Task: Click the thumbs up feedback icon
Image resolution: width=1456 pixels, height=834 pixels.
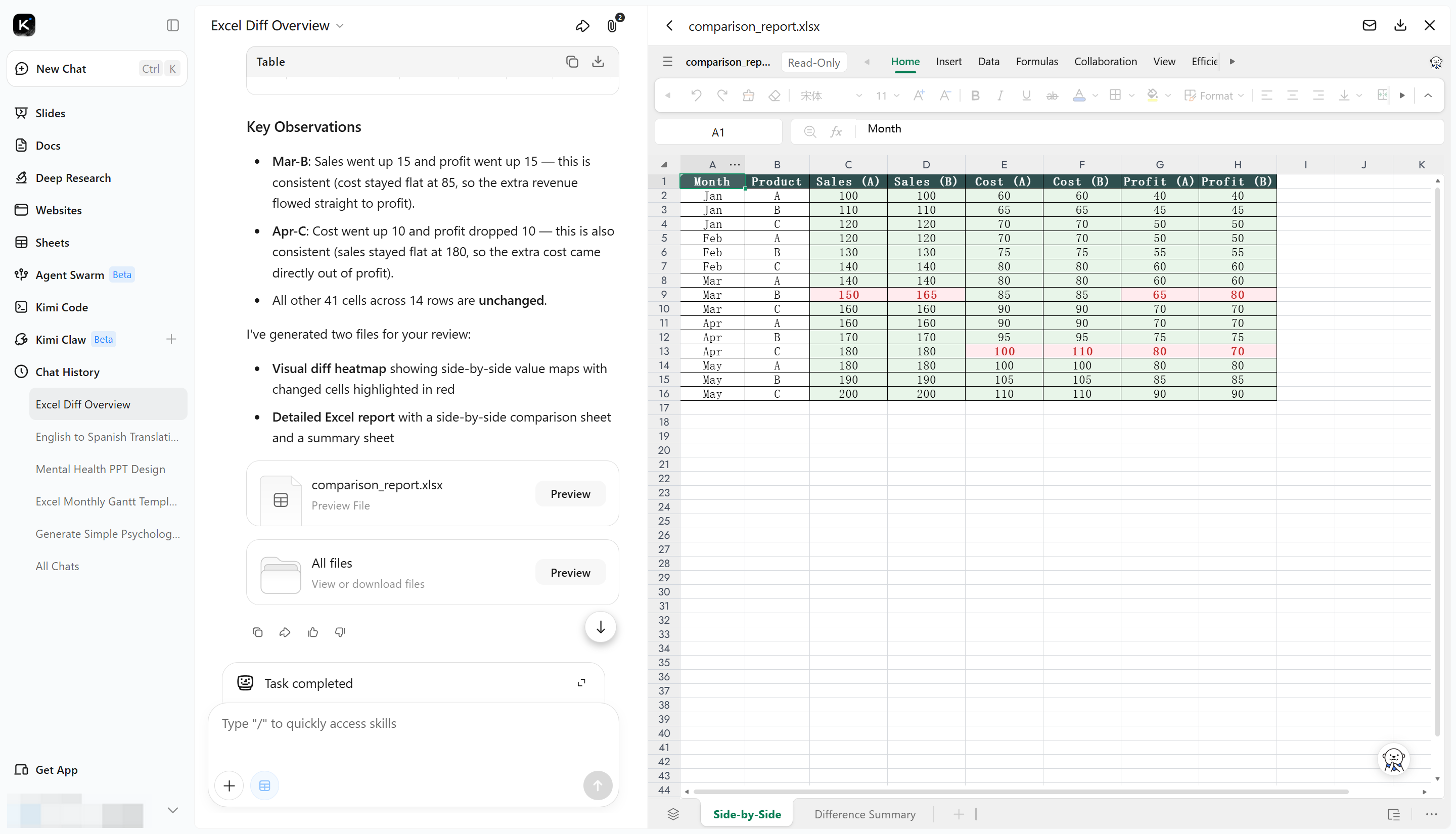Action: pyautogui.click(x=313, y=632)
